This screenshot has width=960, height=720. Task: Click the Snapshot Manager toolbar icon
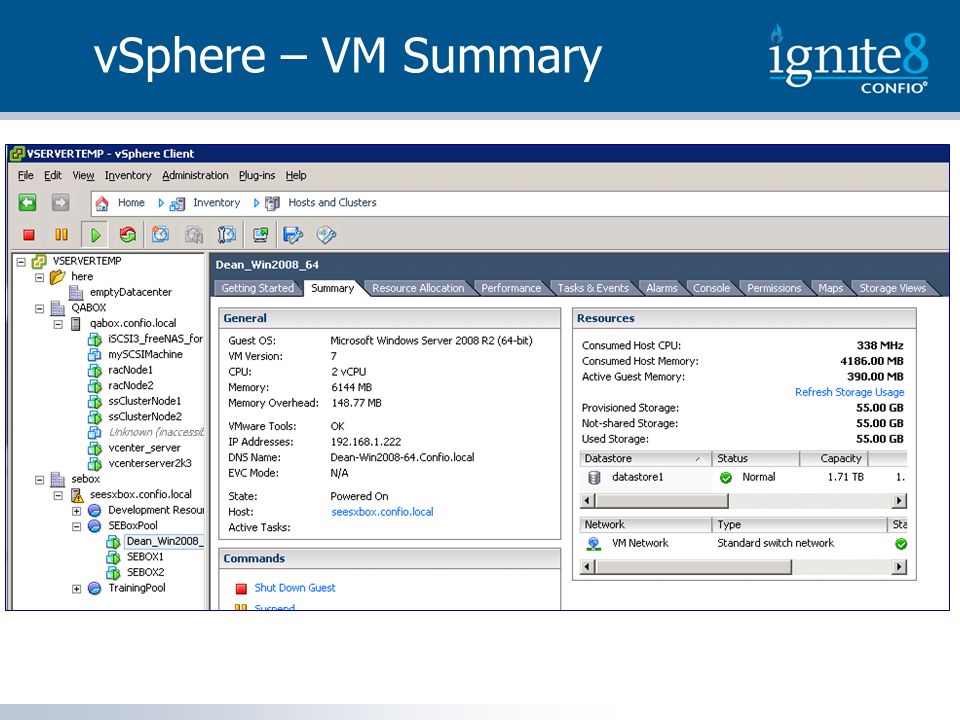point(227,234)
